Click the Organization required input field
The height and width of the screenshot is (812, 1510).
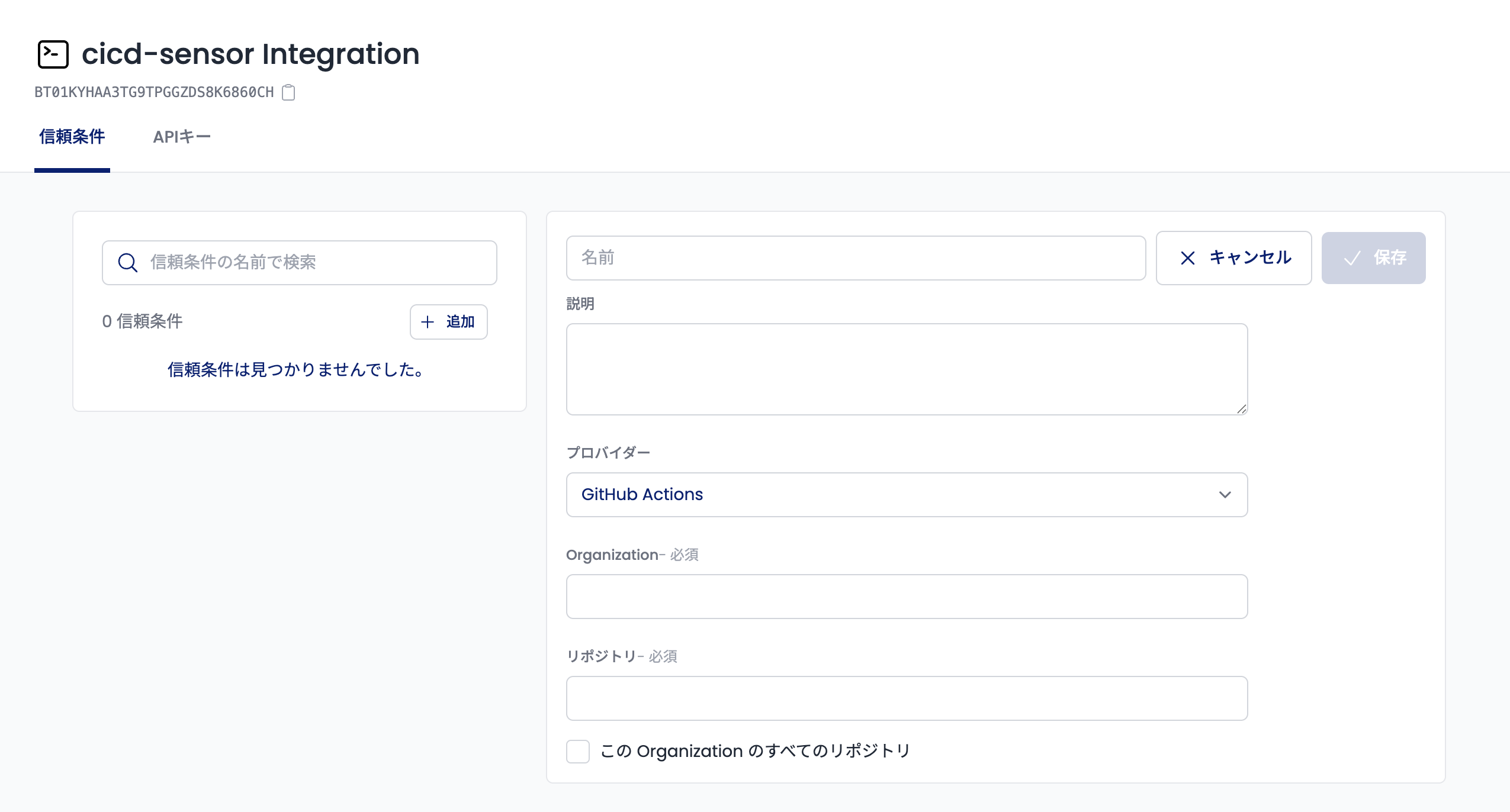(907, 597)
